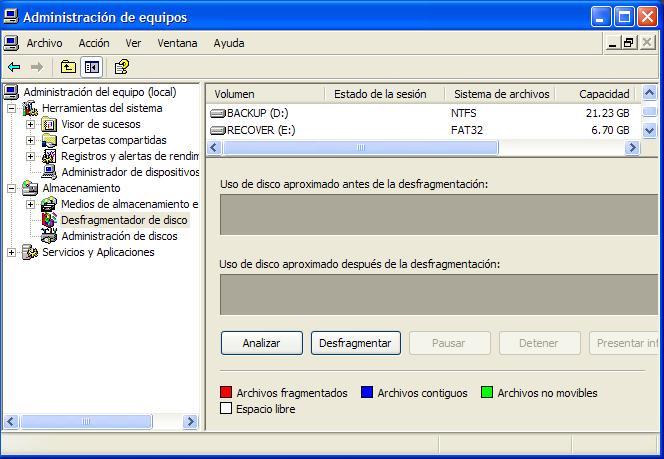Click the Detener button
Image resolution: width=664 pixels, height=459 pixels.
click(x=539, y=343)
